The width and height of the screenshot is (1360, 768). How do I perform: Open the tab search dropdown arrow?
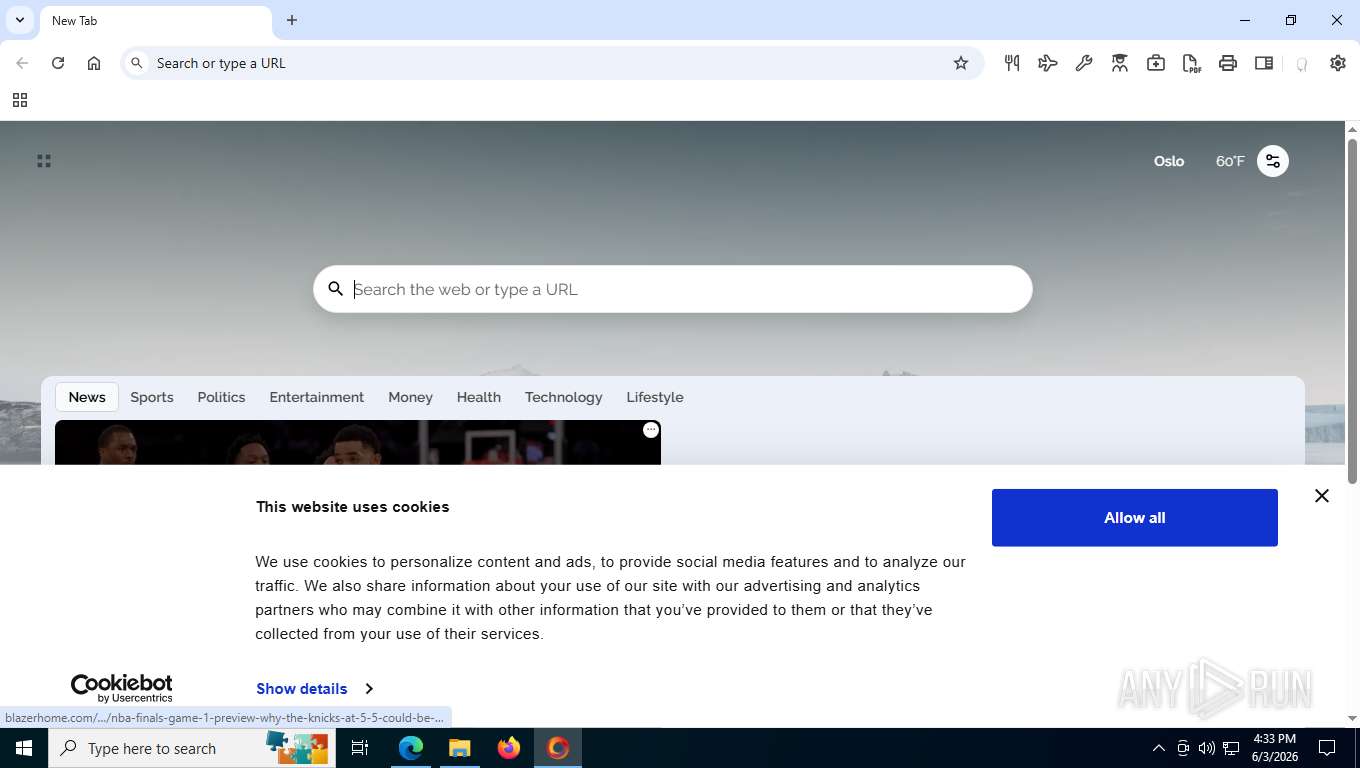point(19,20)
